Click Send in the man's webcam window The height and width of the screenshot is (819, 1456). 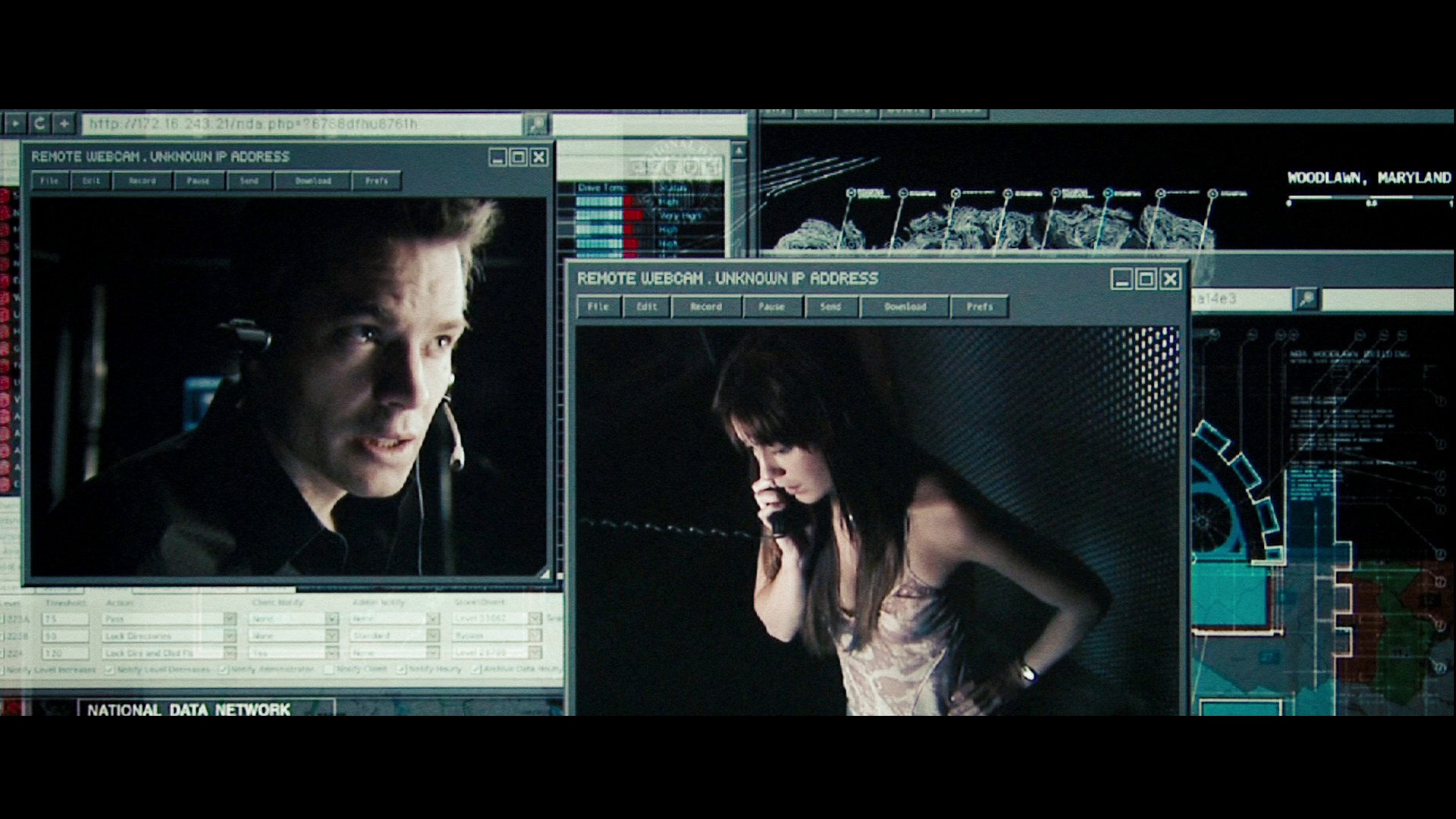(x=249, y=181)
